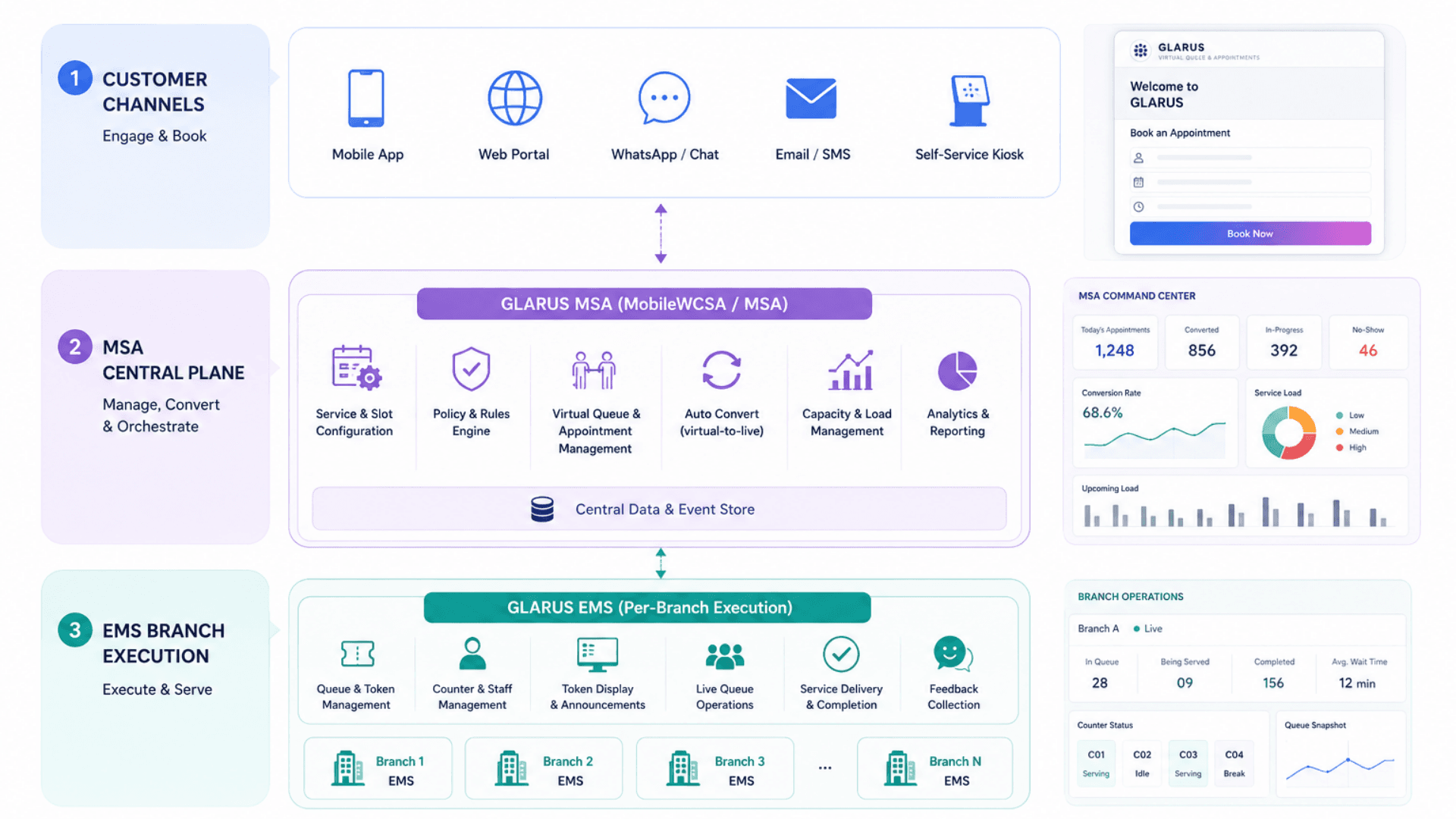Click the Conversion Rate line chart
This screenshot has width=1456, height=819.
(x=1154, y=440)
